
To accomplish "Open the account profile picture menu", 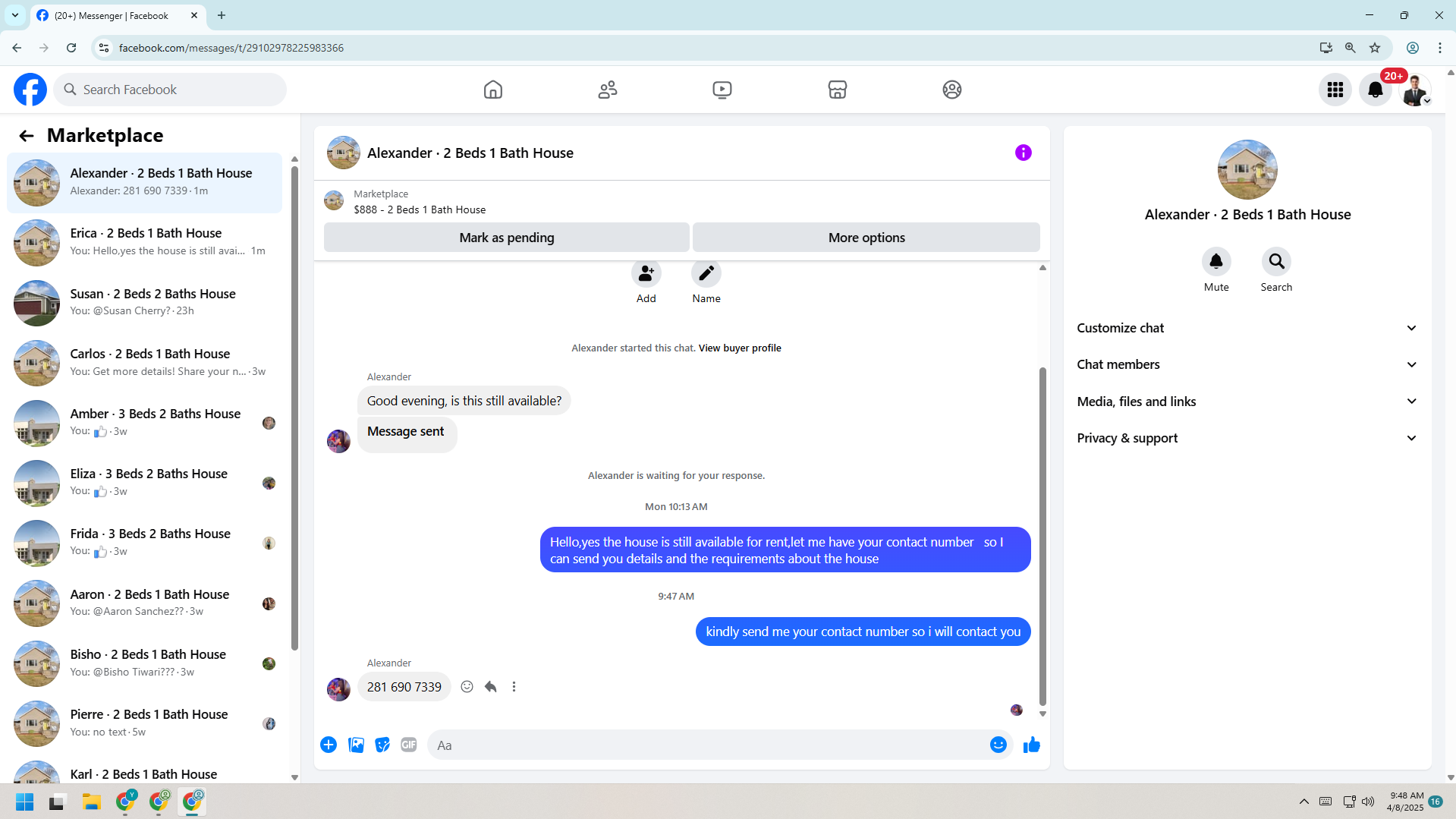I will point(1415,90).
